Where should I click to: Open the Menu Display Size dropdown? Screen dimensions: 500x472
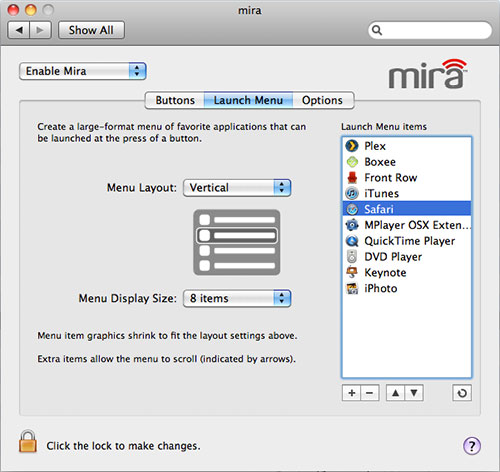237,298
